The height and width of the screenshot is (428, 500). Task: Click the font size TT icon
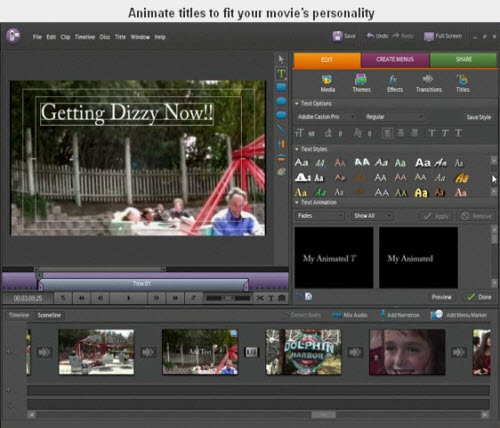[299, 133]
